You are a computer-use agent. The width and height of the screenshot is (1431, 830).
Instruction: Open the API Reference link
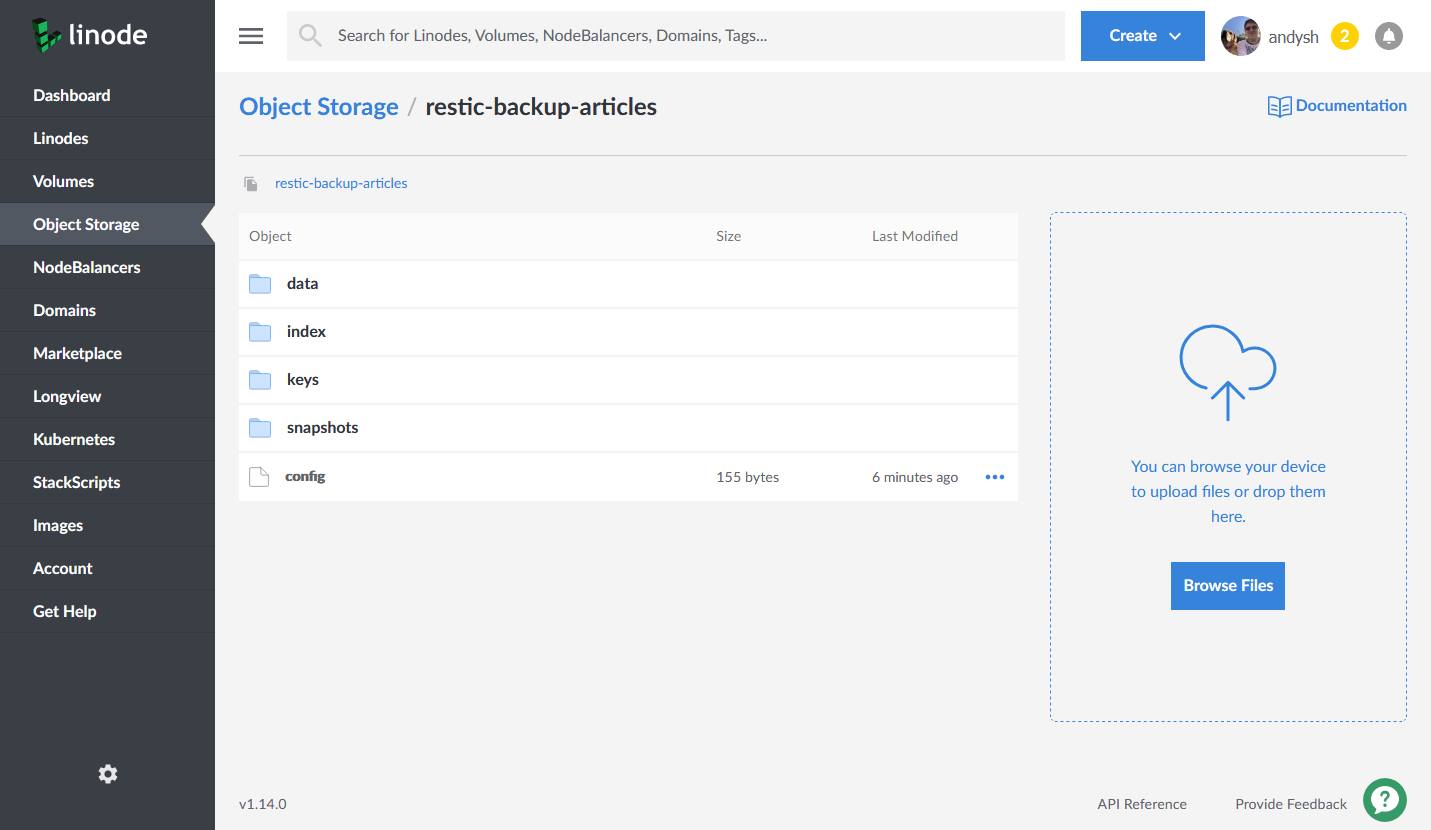click(1141, 803)
